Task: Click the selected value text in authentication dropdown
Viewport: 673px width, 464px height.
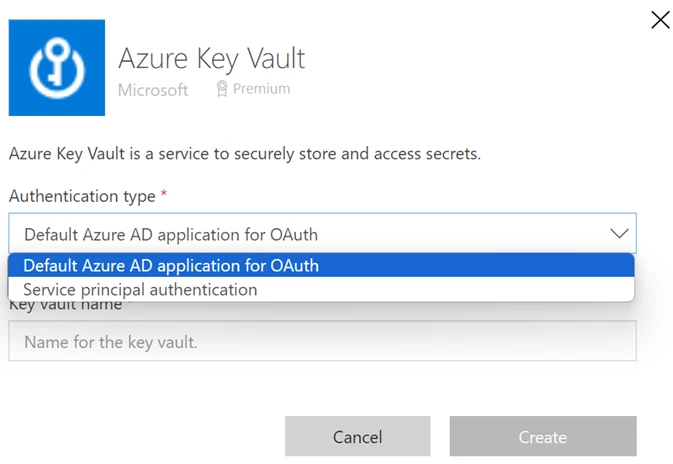Action: 172,235
